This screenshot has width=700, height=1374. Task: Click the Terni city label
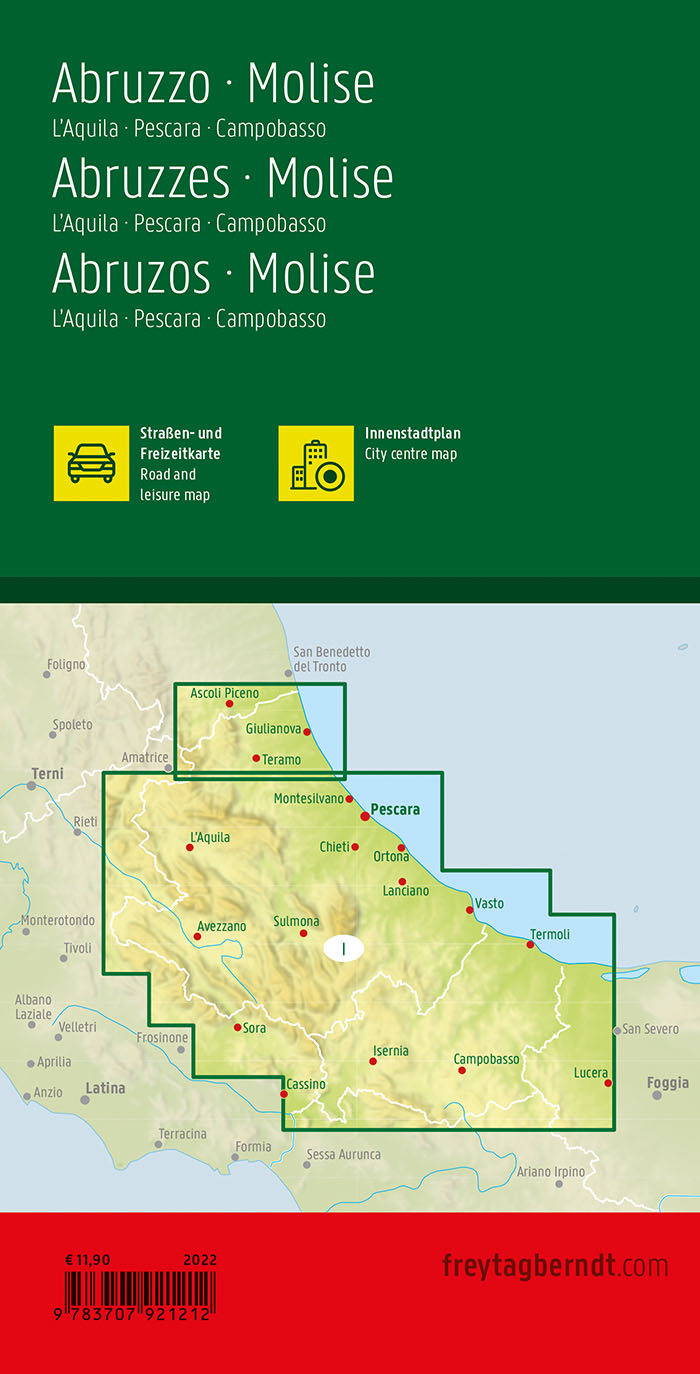pyautogui.click(x=47, y=773)
